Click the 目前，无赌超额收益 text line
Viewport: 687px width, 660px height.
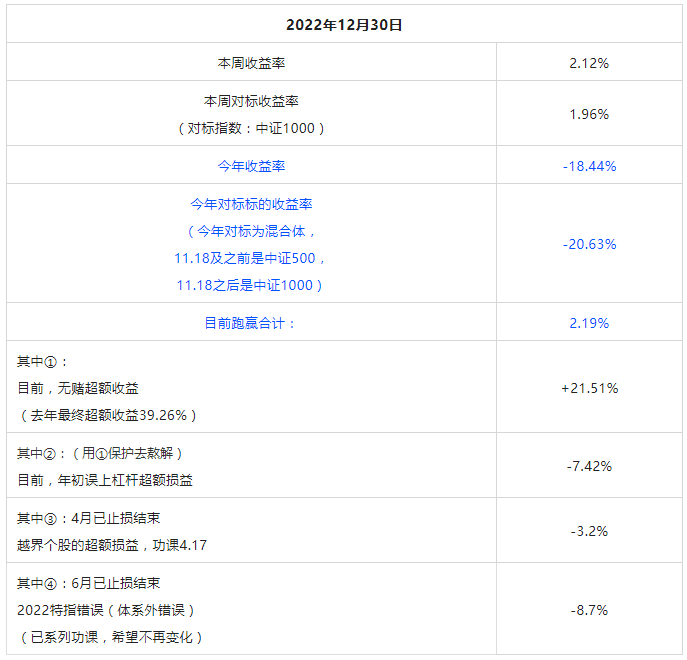coord(78,388)
